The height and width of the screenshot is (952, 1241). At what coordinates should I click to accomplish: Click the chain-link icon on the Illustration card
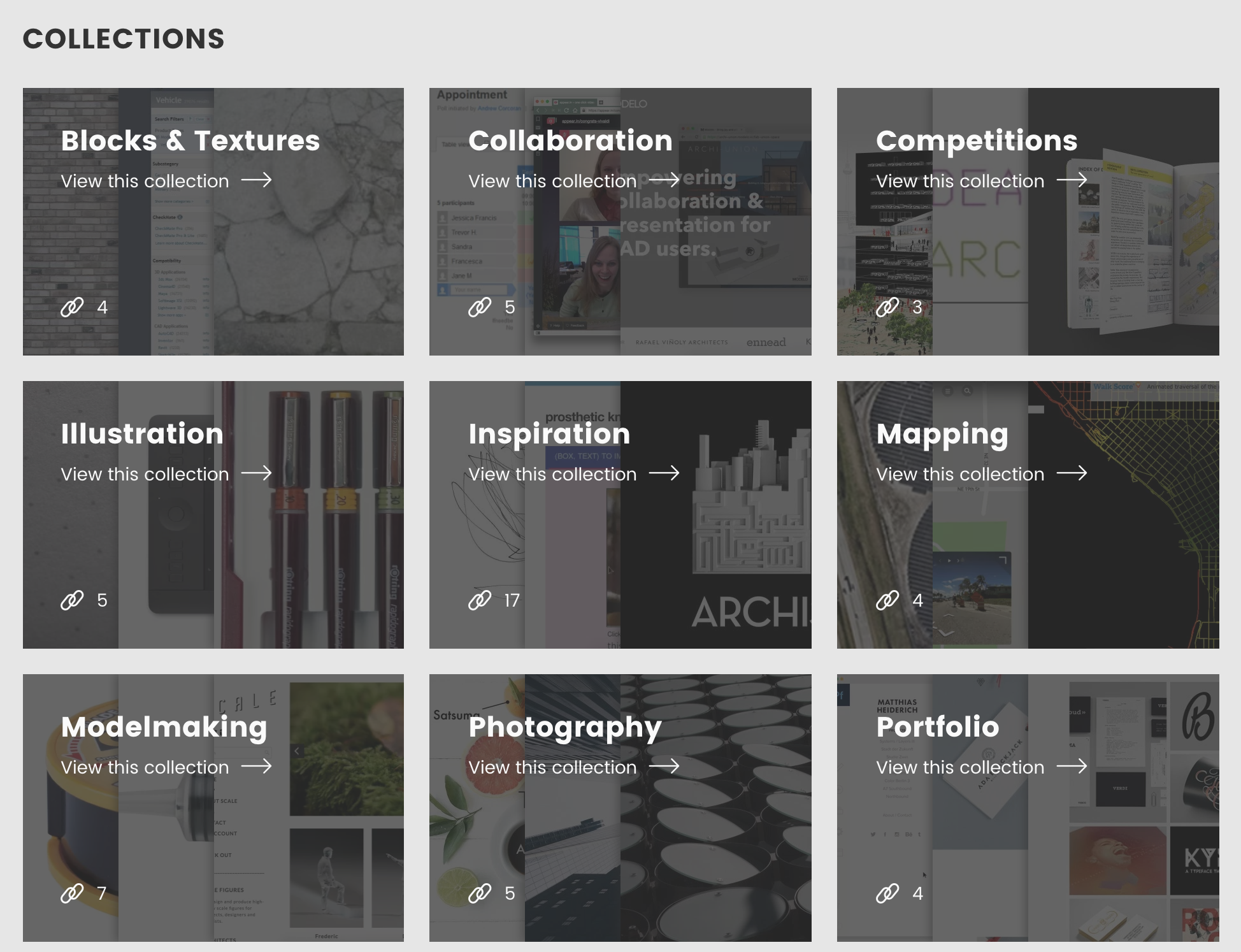click(71, 600)
